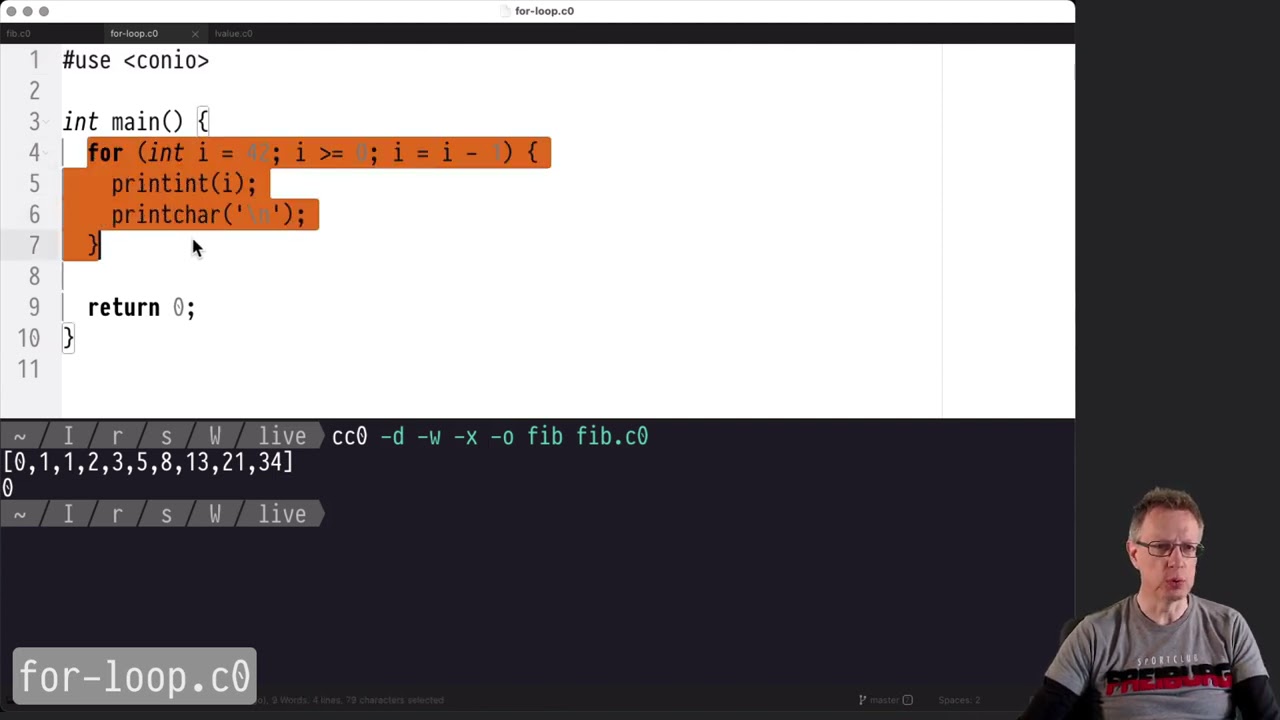Viewport: 1280px width, 720px height.
Task: Open the Spaces: 2 indentation menu
Action: [x=958, y=700]
